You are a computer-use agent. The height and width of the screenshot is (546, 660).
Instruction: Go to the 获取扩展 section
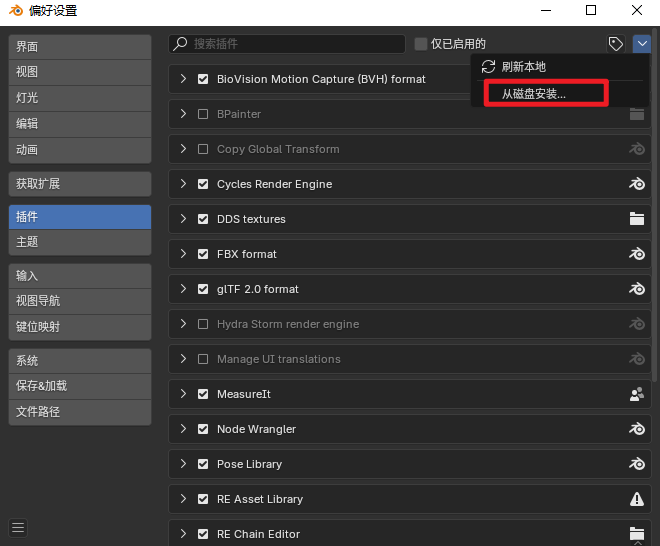point(80,184)
